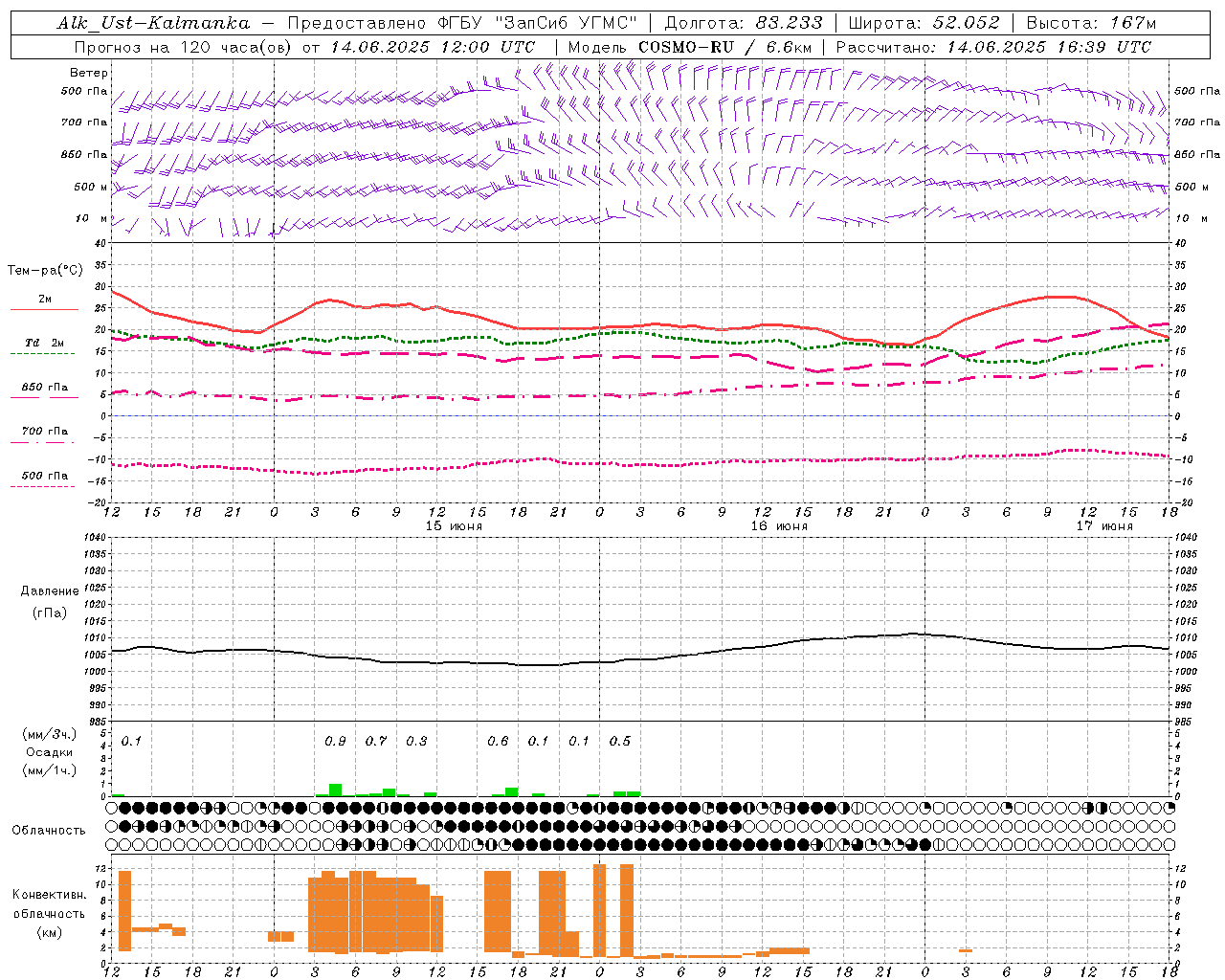Click the 0.3 precipitation value

pos(416,742)
